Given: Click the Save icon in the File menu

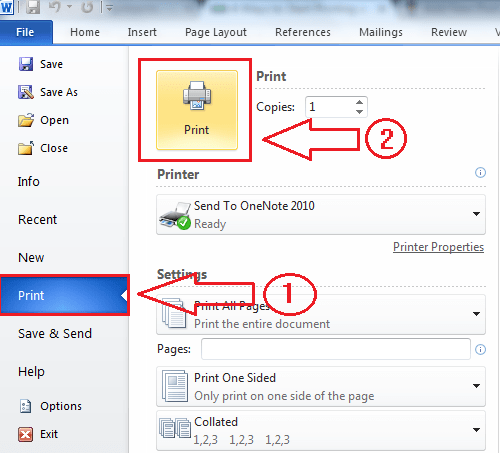Looking at the screenshot, I should pyautogui.click(x=26, y=64).
